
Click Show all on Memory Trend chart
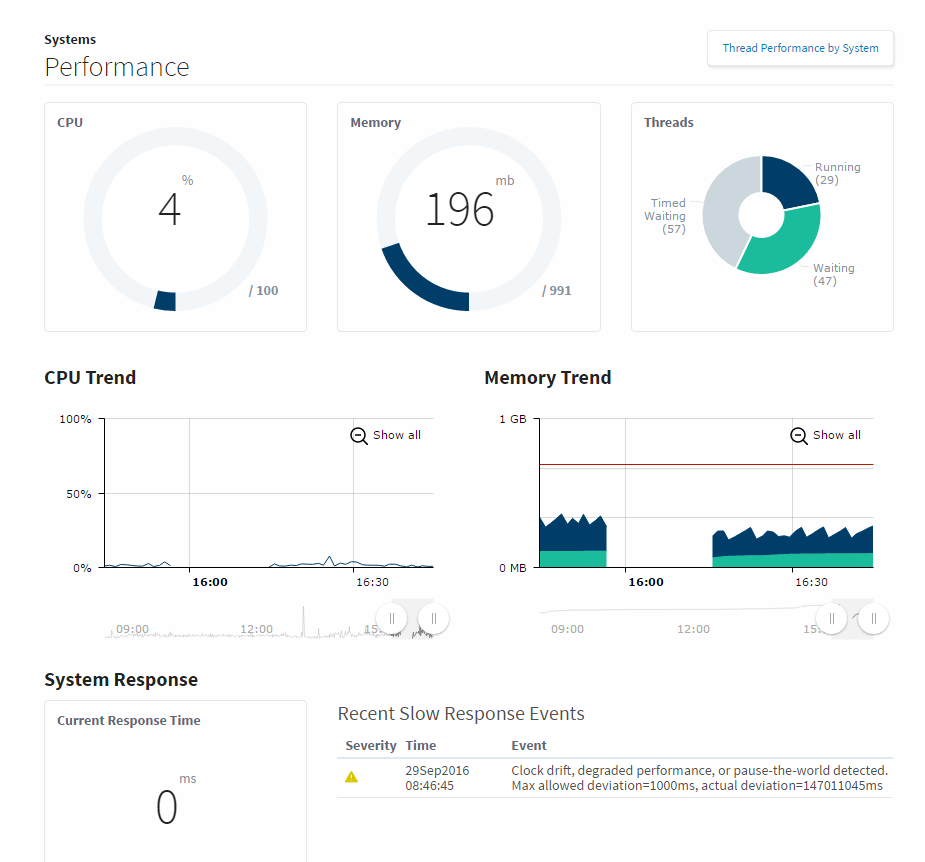coord(836,436)
